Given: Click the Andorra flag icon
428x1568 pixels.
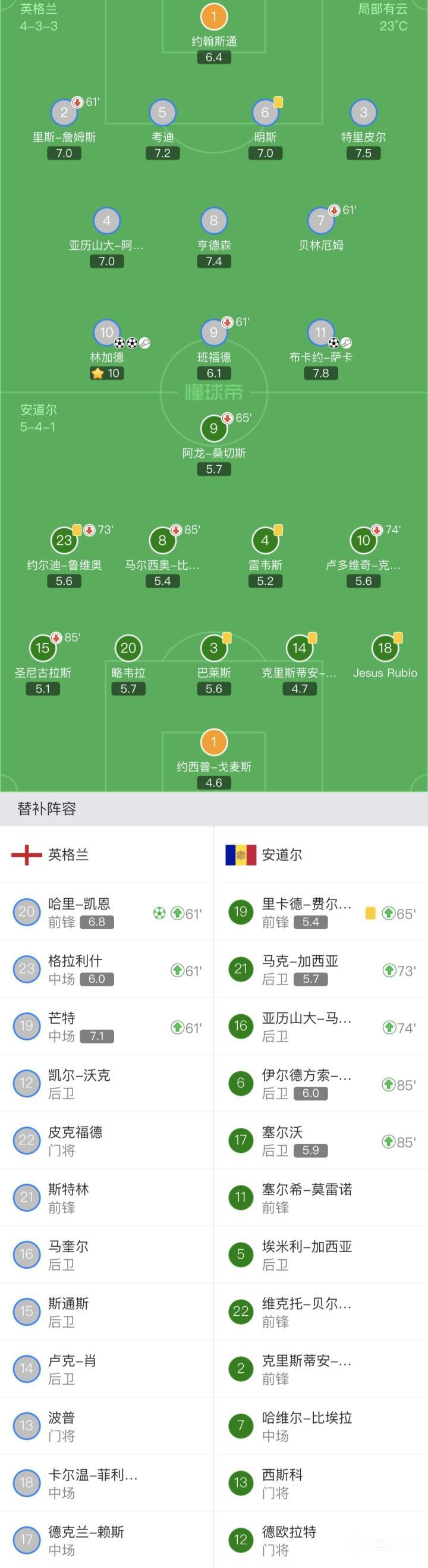Looking at the screenshot, I should point(240,855).
